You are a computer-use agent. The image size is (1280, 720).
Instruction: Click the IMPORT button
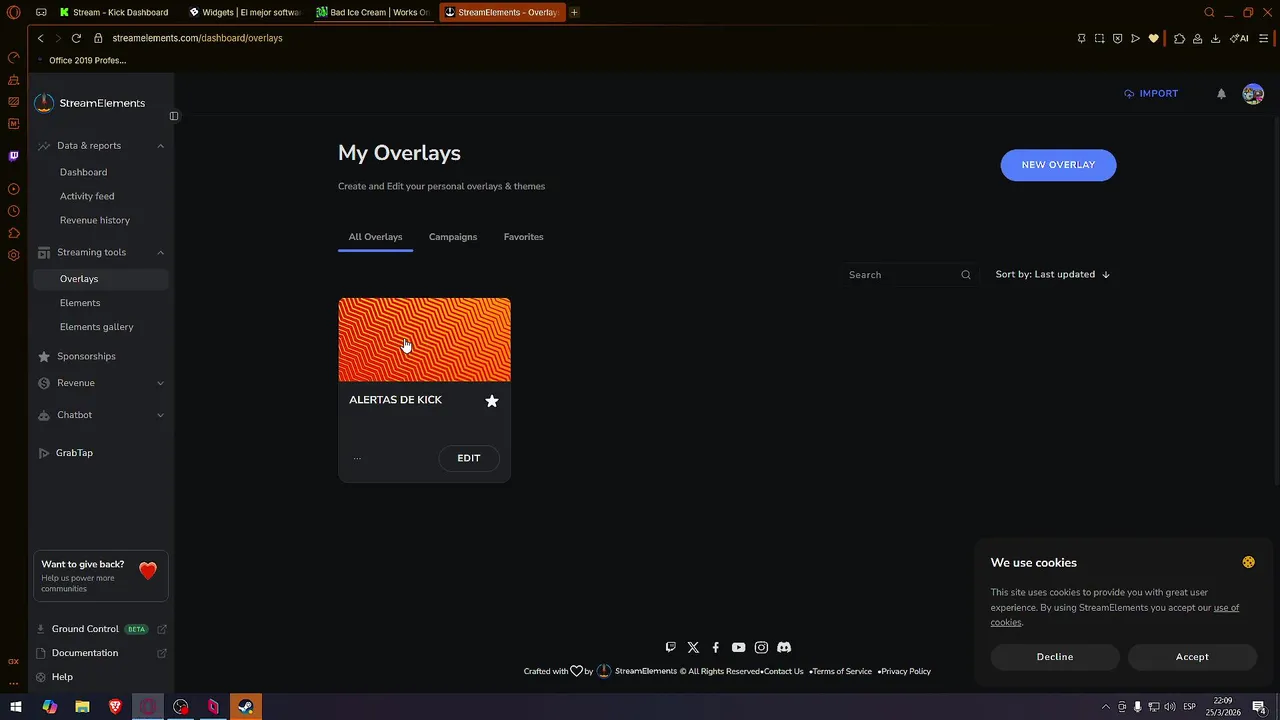pos(1151,94)
